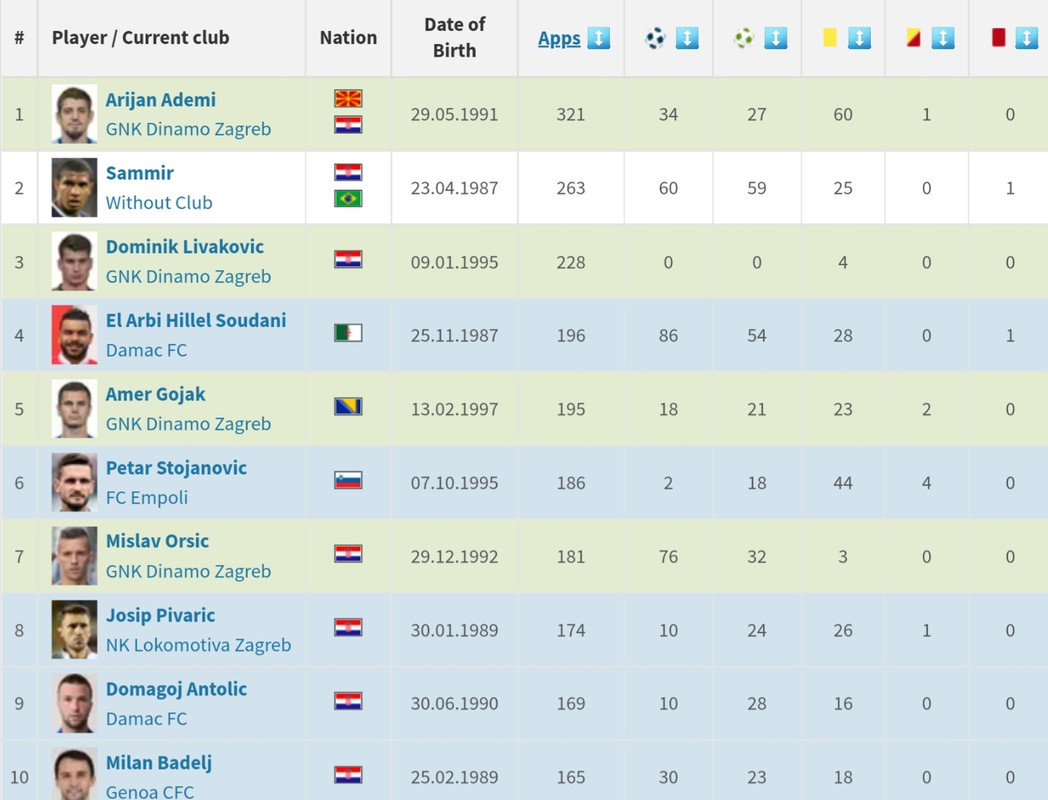The width and height of the screenshot is (1048, 800).
Task: Click the yellow-red card header icon
Action: pyautogui.click(x=914, y=37)
